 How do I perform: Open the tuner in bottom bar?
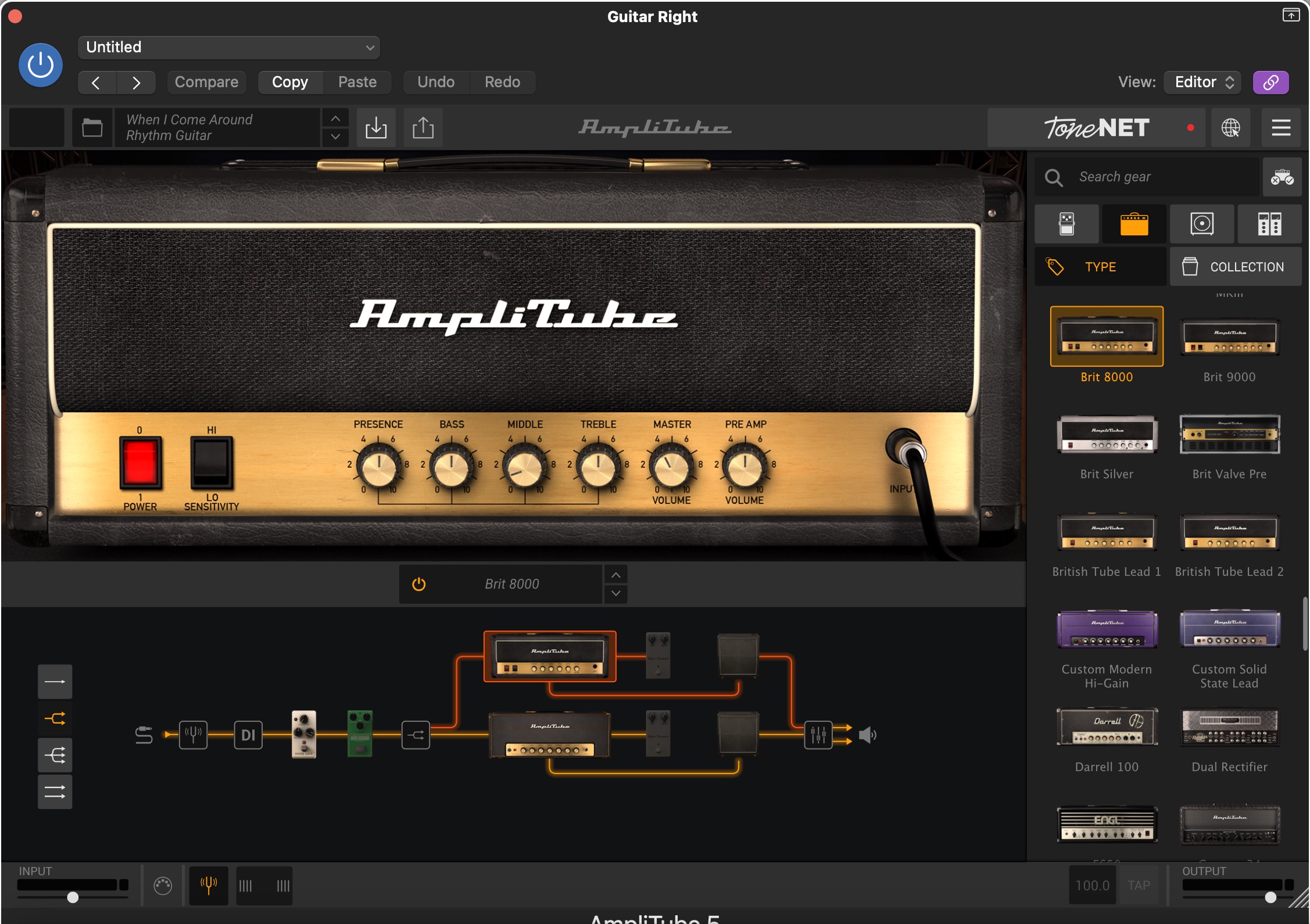coord(208,885)
